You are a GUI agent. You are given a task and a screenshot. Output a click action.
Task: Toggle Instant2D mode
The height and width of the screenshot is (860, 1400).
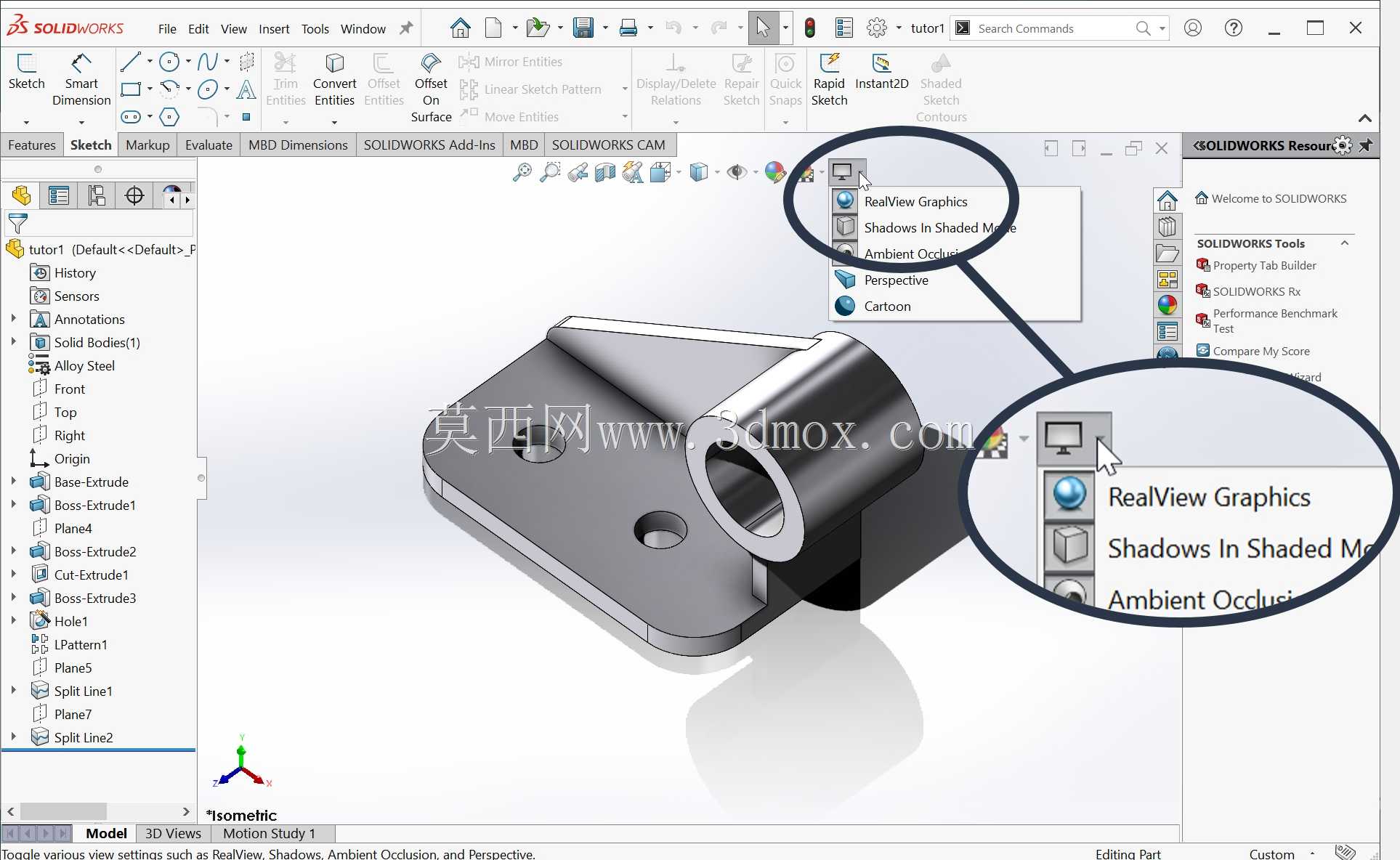tap(881, 72)
